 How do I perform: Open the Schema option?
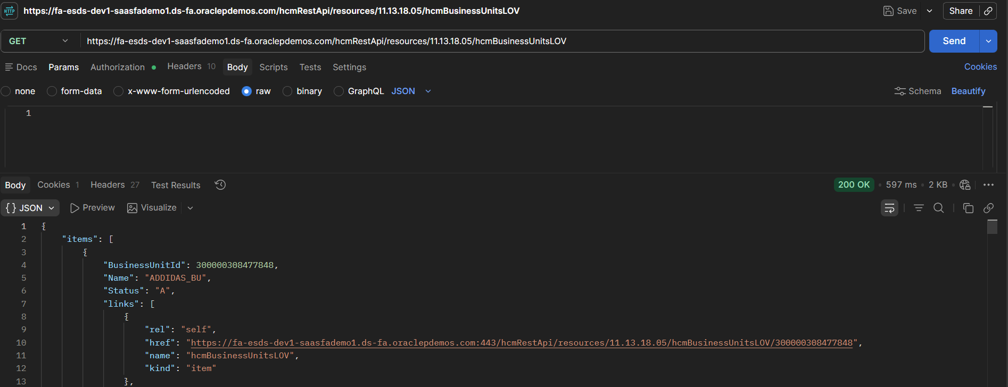click(917, 91)
